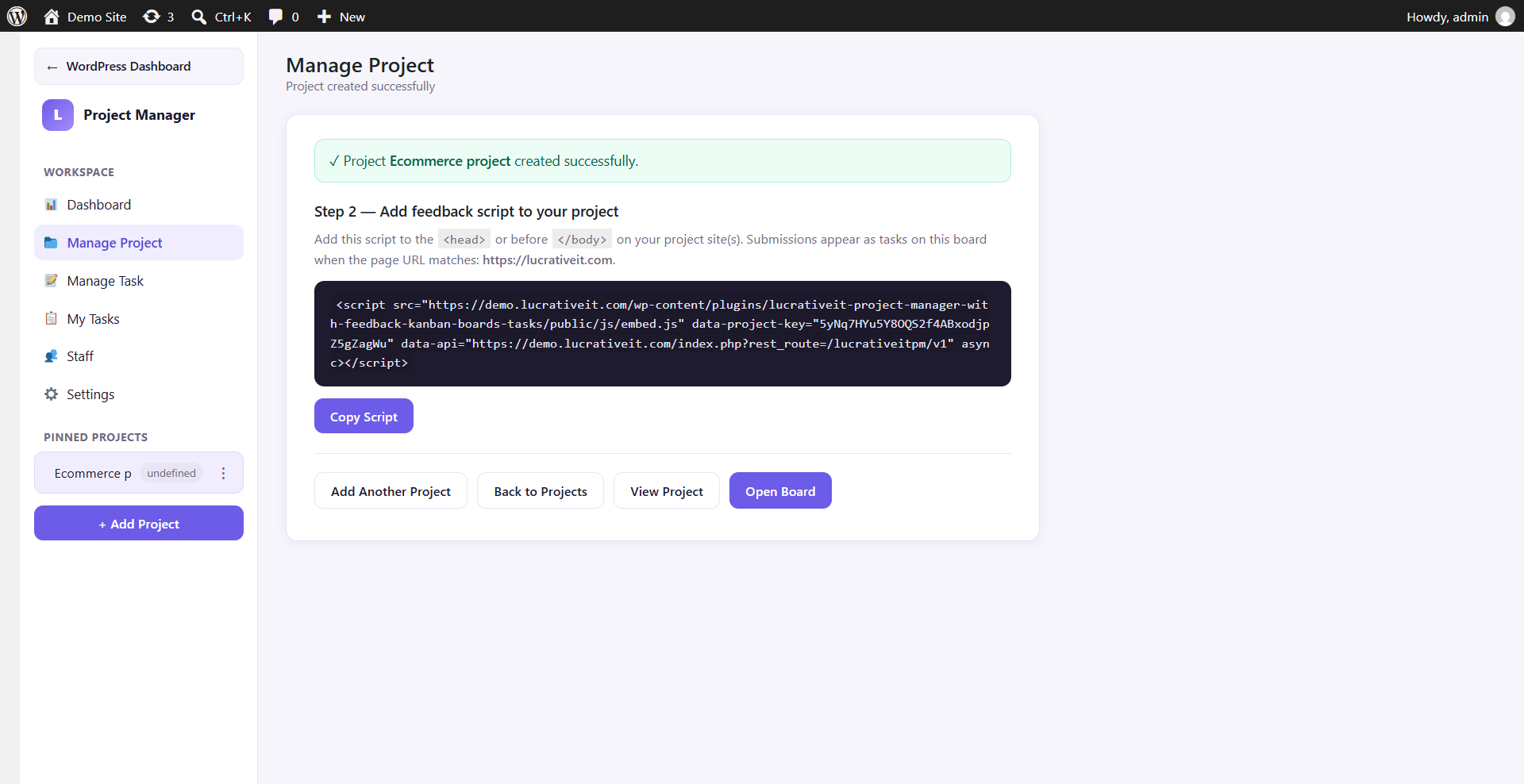Open comments bubble icon in admin bar
Screen dimensions: 1524x784
tap(275, 17)
